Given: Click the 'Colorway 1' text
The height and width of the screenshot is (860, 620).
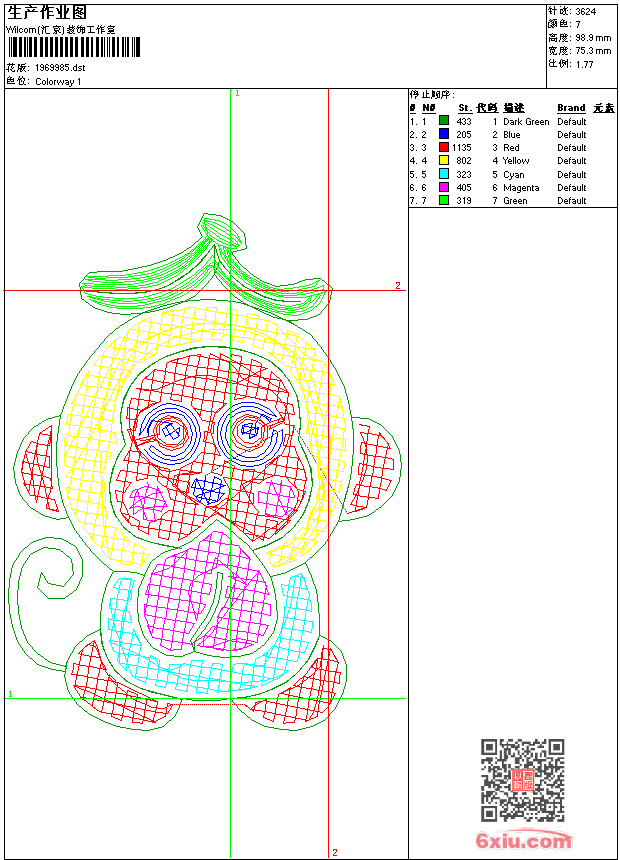Looking at the screenshot, I should pos(58,82).
